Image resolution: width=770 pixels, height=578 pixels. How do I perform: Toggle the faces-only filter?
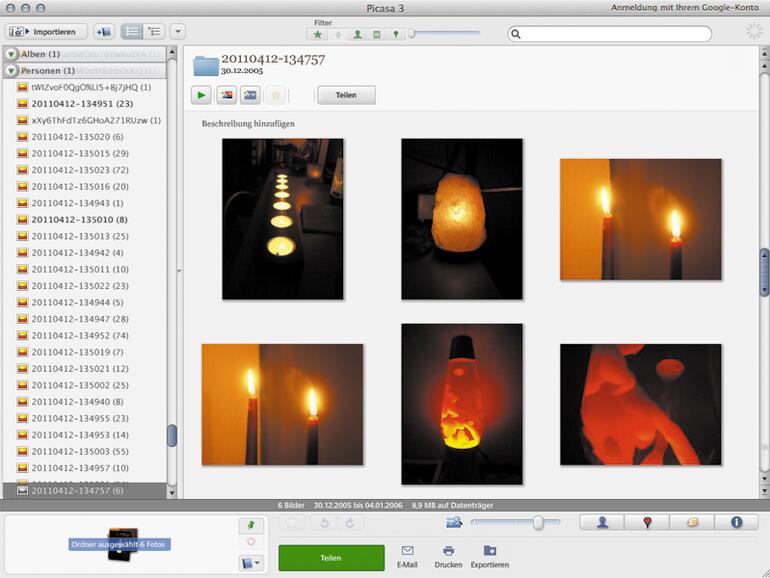point(358,34)
